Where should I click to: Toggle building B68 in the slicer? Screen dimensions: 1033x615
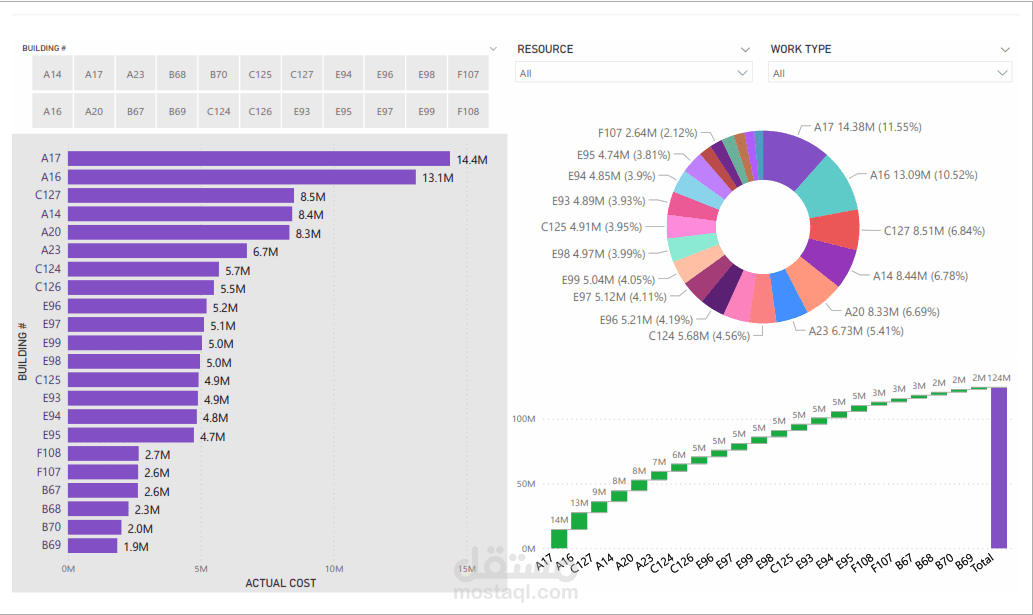[177, 73]
